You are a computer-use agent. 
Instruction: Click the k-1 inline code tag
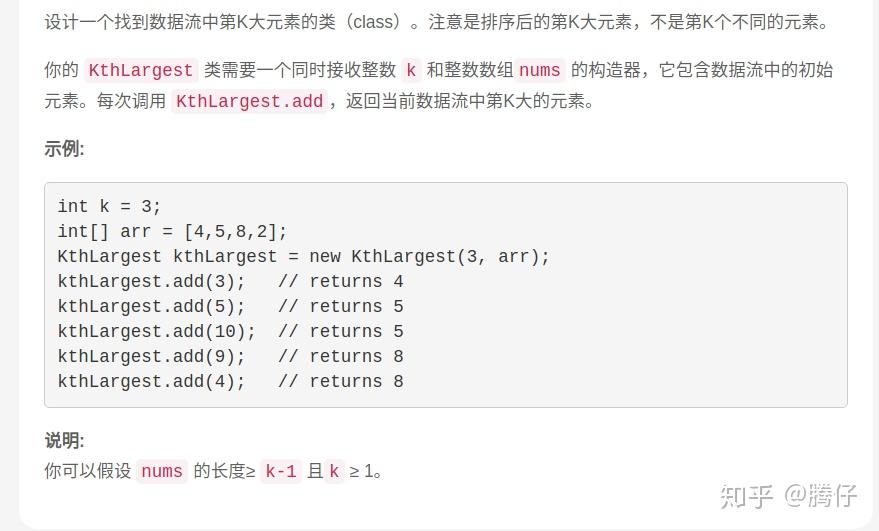(280, 471)
